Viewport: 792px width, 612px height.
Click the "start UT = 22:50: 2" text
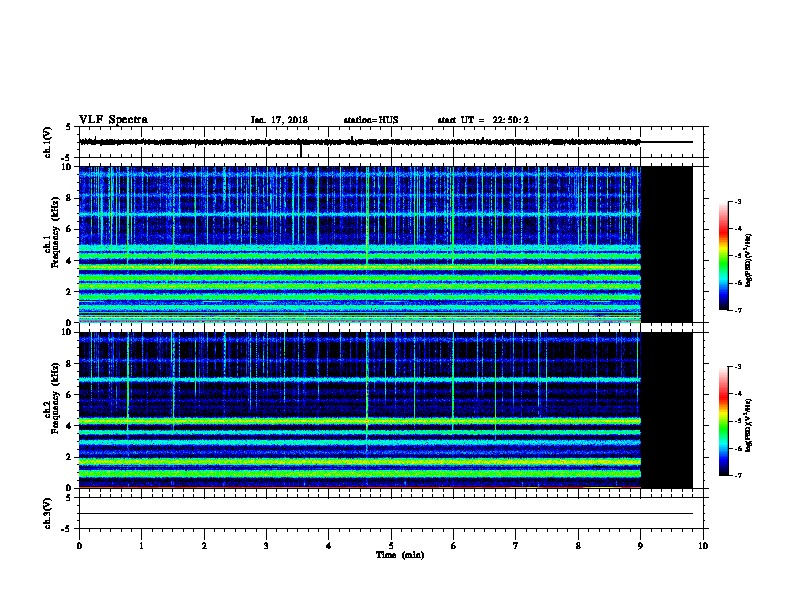coord(483,120)
